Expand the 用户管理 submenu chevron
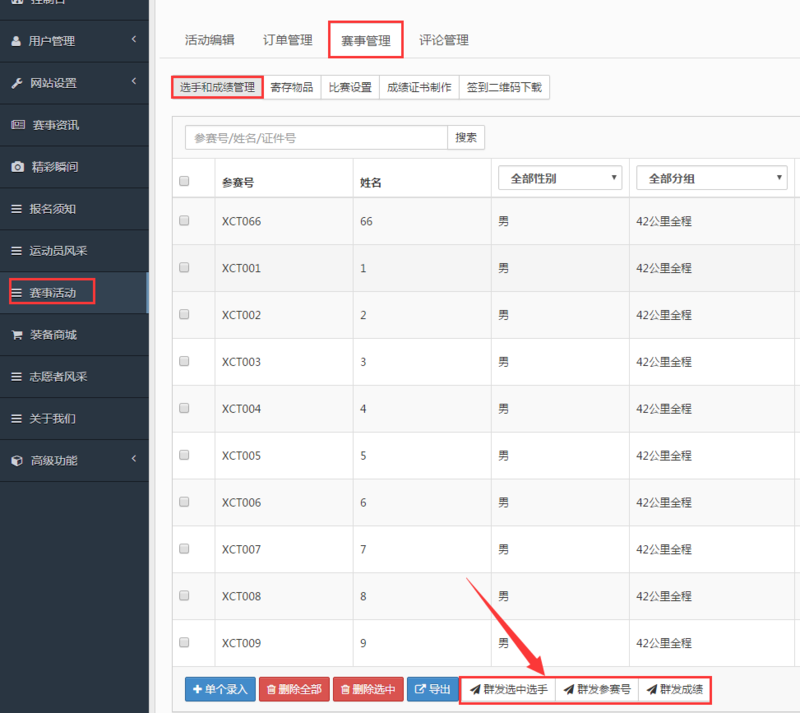The height and width of the screenshot is (713, 800). pos(133,41)
